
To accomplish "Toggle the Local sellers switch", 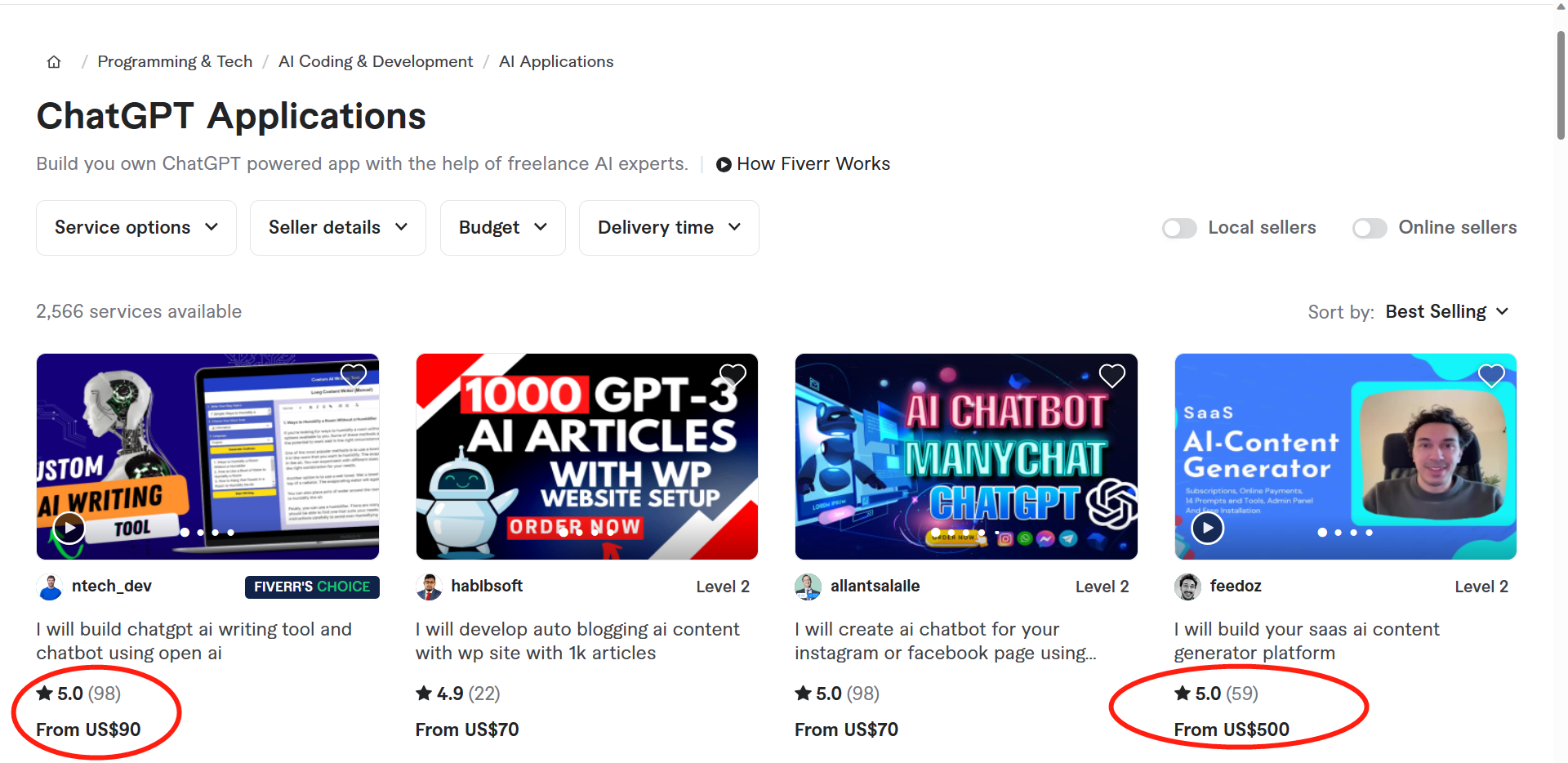I will [x=1179, y=228].
